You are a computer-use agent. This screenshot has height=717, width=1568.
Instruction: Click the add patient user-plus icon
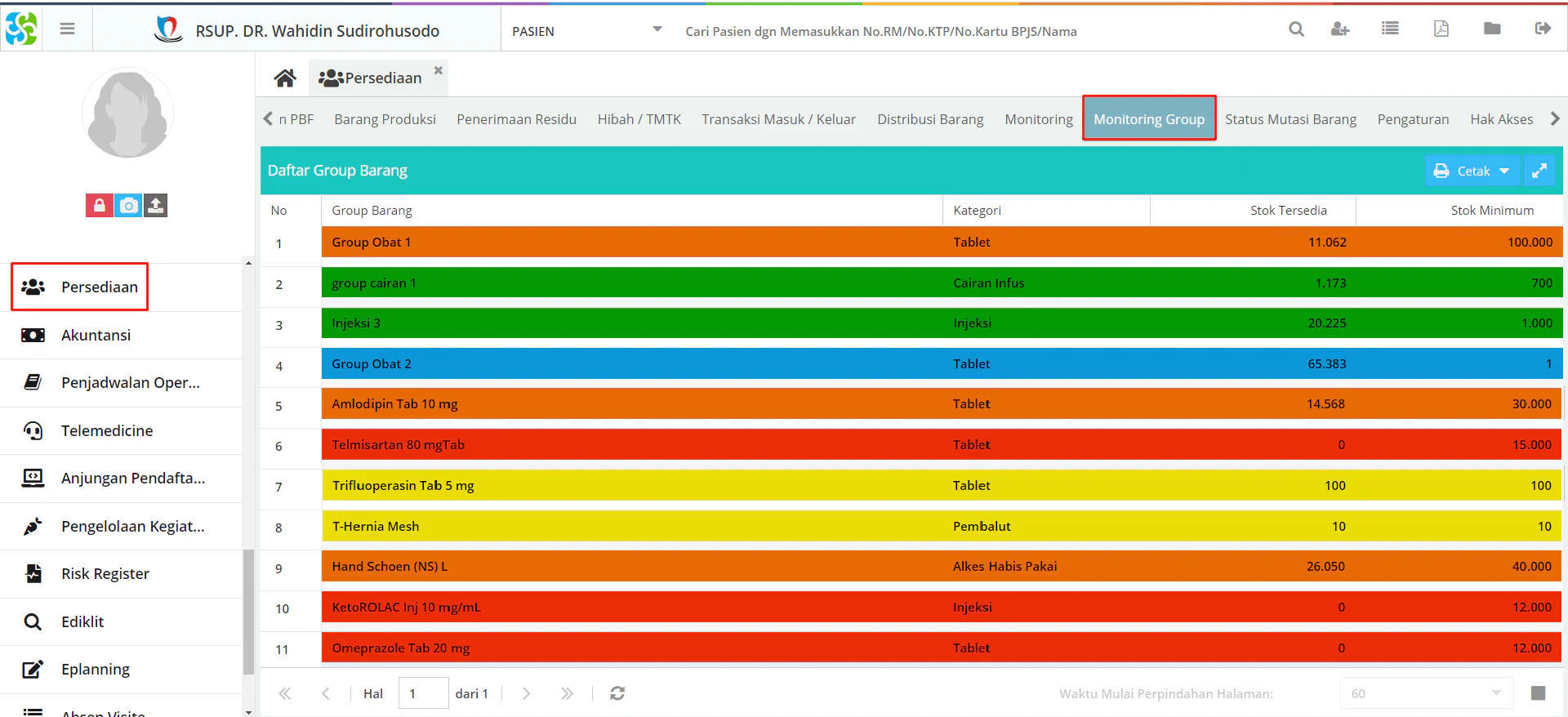point(1340,29)
